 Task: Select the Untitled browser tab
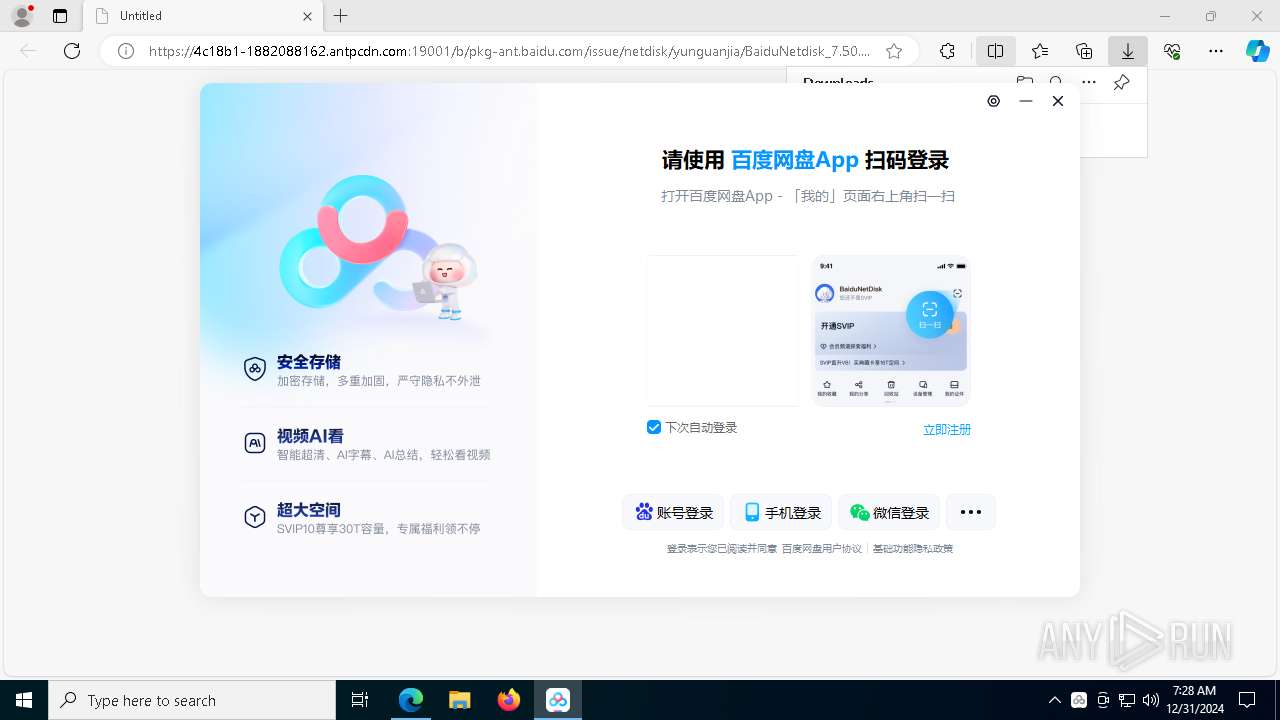pos(202,16)
